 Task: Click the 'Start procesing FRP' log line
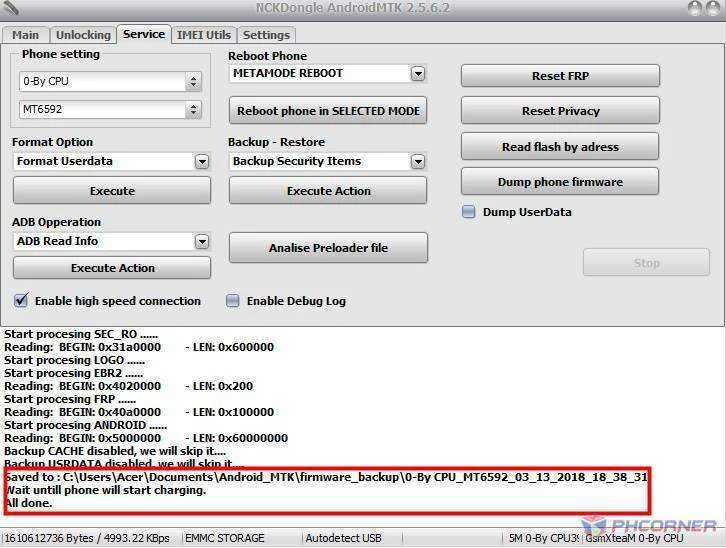point(70,399)
